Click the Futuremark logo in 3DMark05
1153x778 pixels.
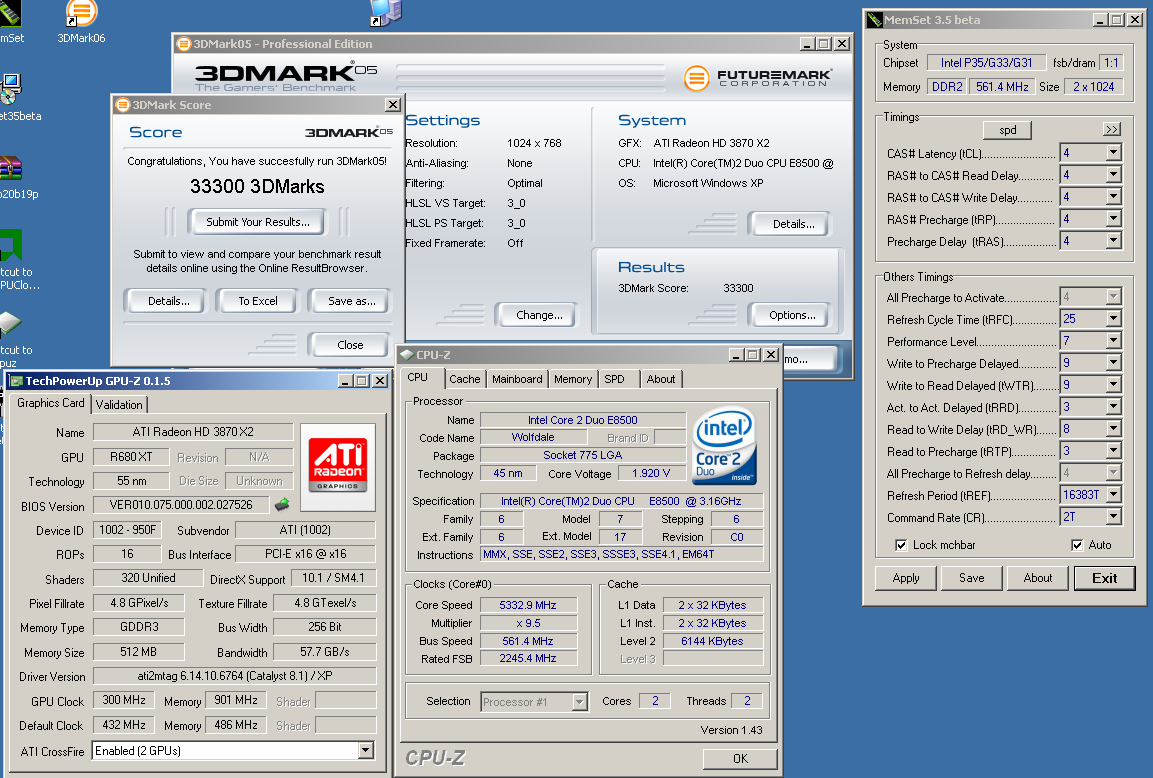click(x=757, y=77)
